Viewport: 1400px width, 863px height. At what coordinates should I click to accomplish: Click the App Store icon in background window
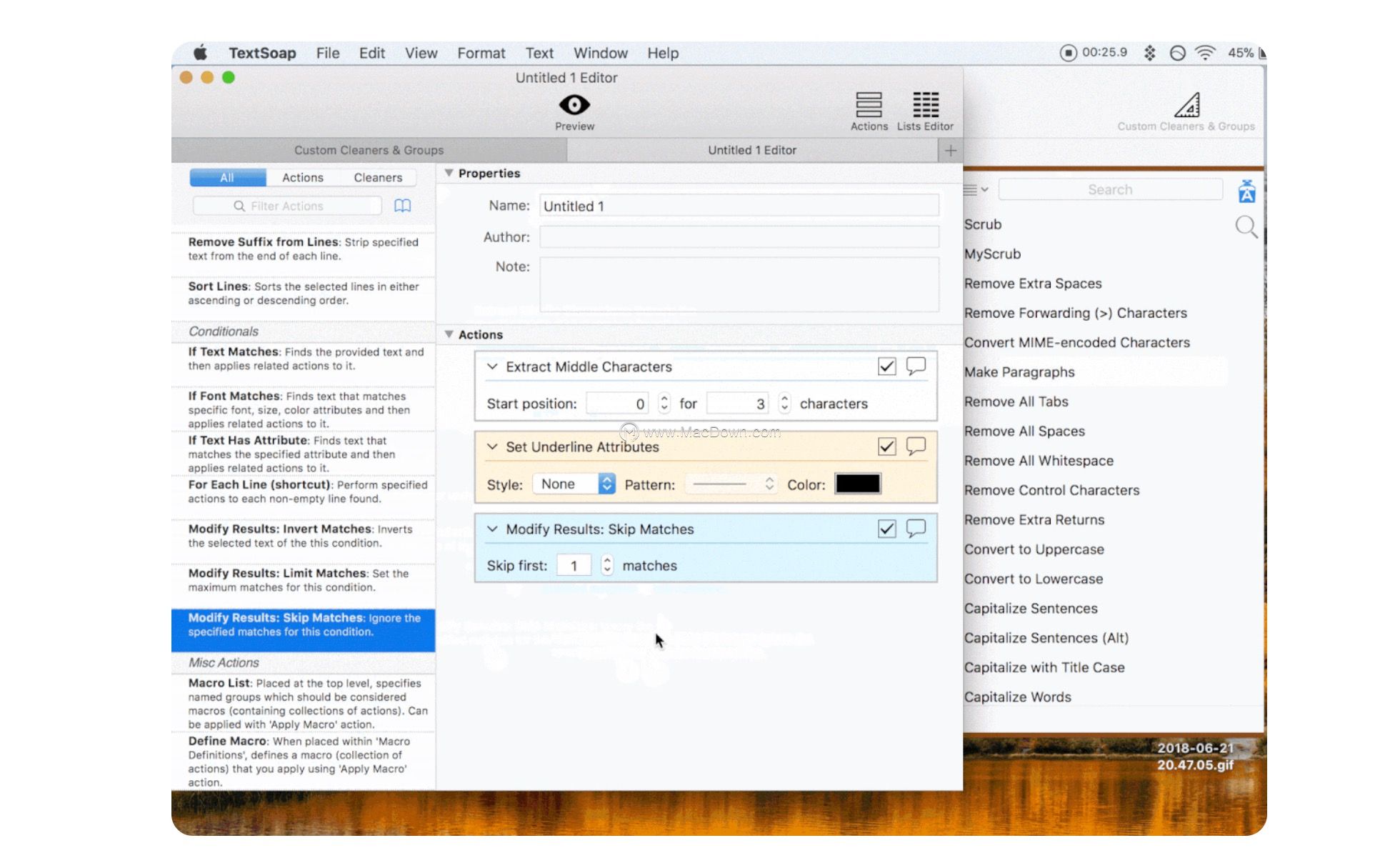(x=1247, y=191)
